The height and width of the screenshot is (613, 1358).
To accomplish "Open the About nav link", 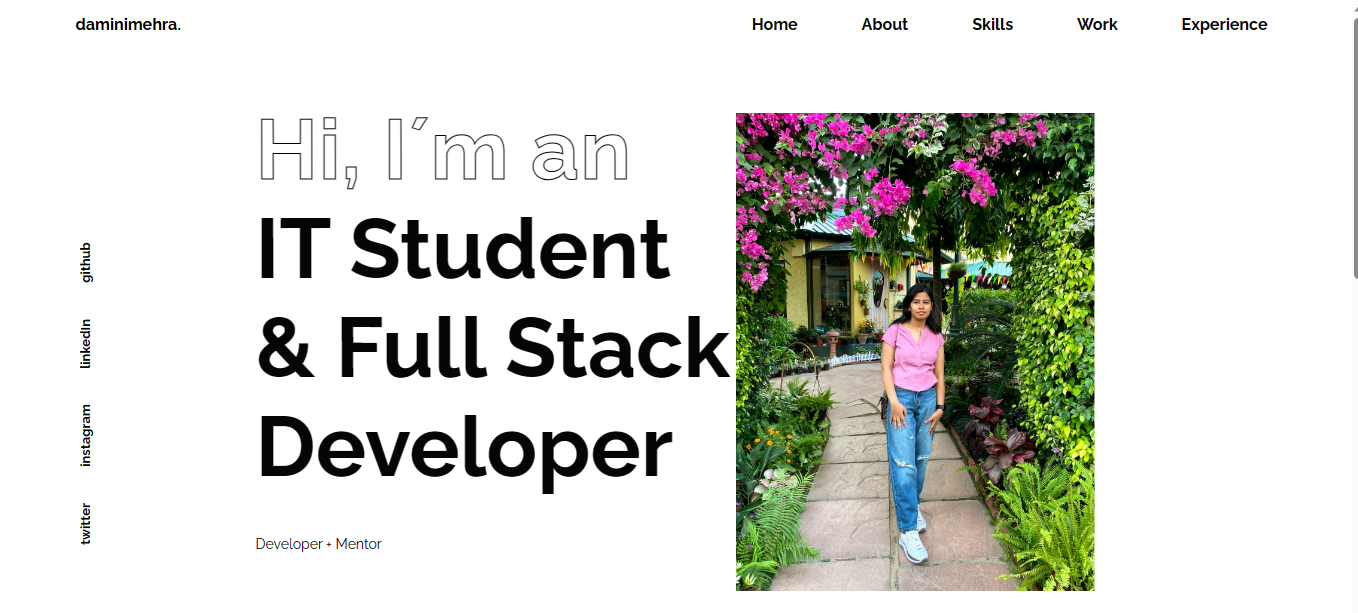I will (884, 25).
